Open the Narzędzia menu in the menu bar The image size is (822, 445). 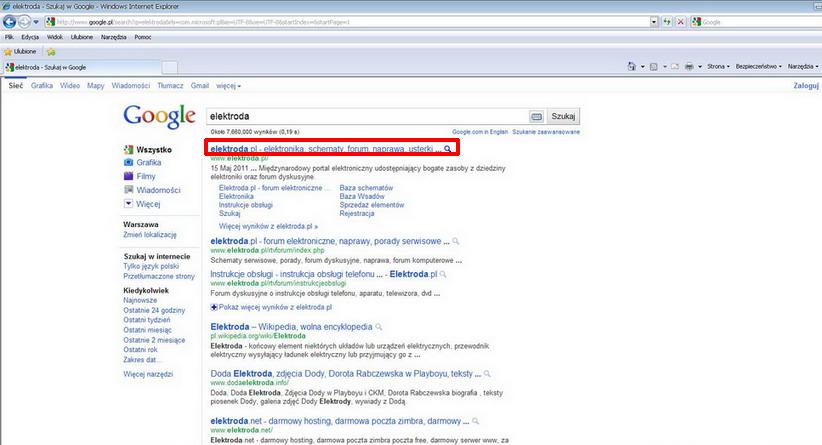click(x=114, y=37)
